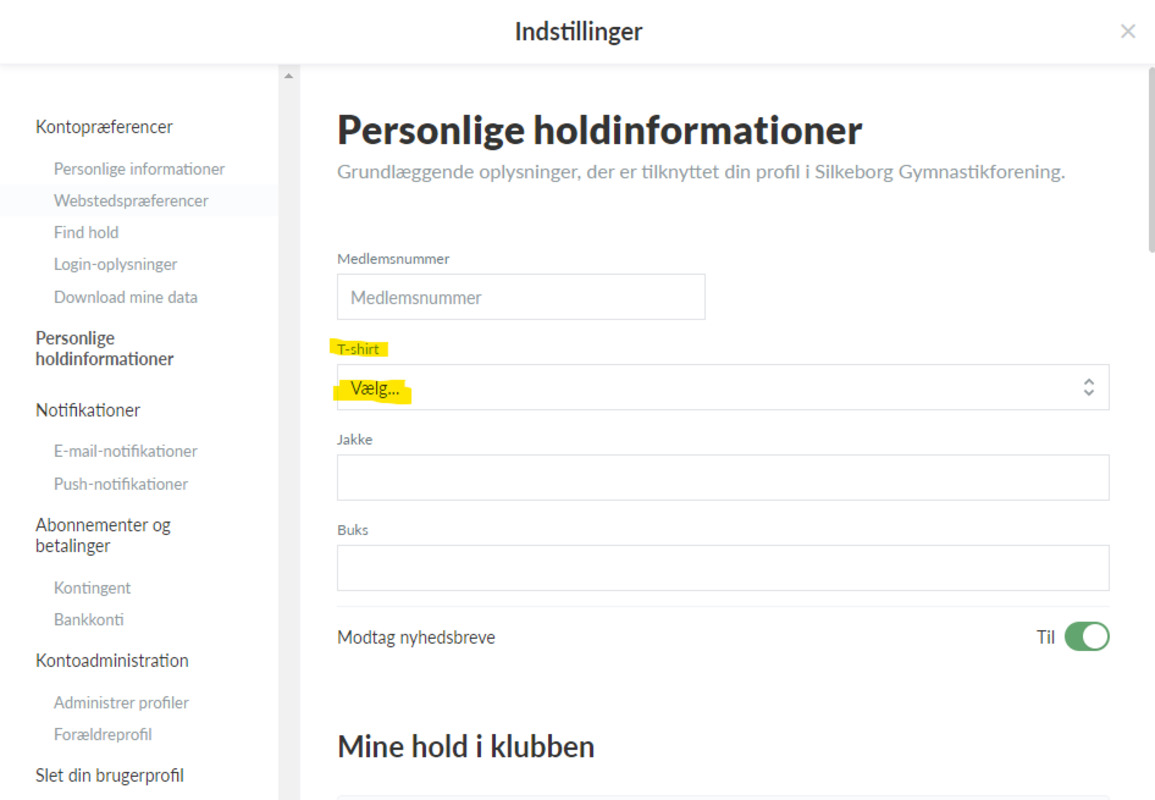Click the main page vertical scrollbar
Screen dimensions: 1155x800
coord(1151,160)
